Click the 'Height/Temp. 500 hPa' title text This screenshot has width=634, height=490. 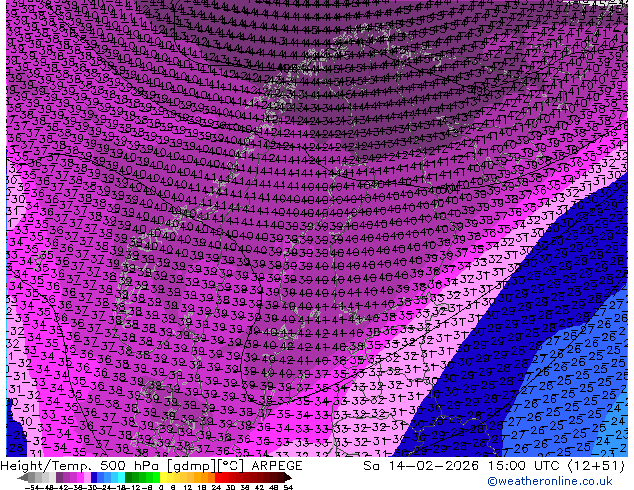coord(80,466)
